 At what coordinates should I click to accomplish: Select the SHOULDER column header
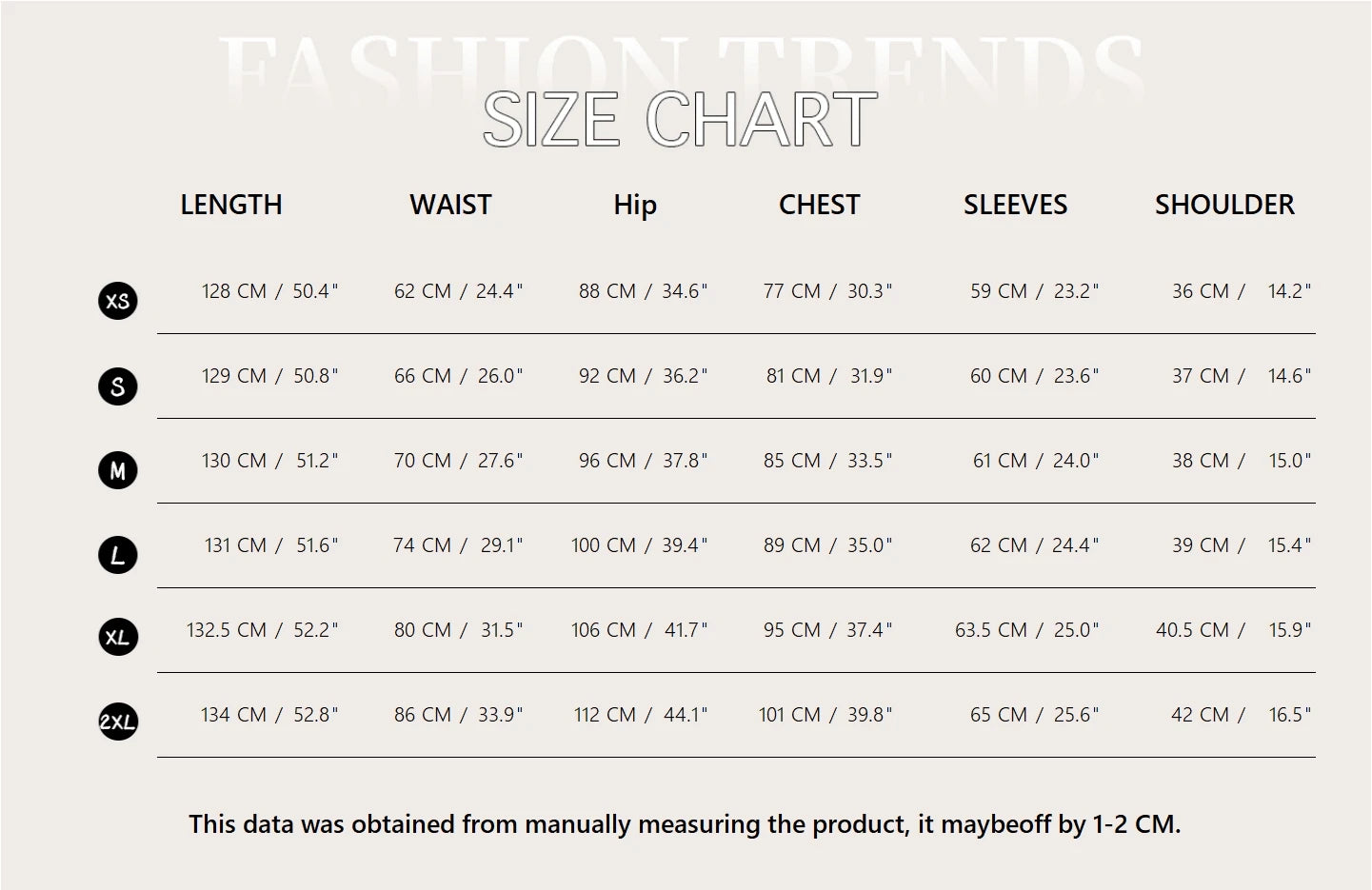click(x=1224, y=205)
